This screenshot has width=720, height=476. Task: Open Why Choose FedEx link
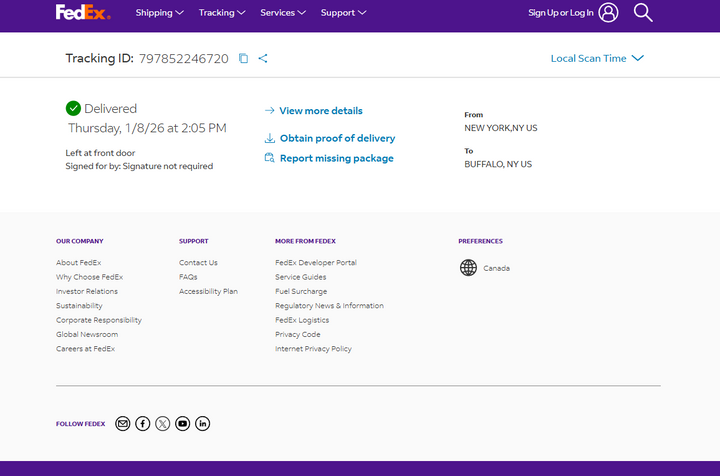click(x=90, y=277)
